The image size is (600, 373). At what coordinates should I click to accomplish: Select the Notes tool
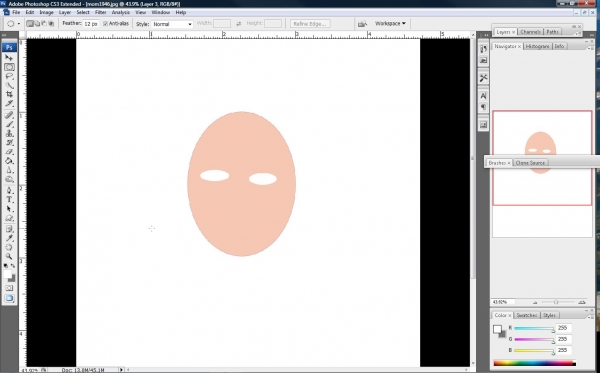click(x=9, y=229)
